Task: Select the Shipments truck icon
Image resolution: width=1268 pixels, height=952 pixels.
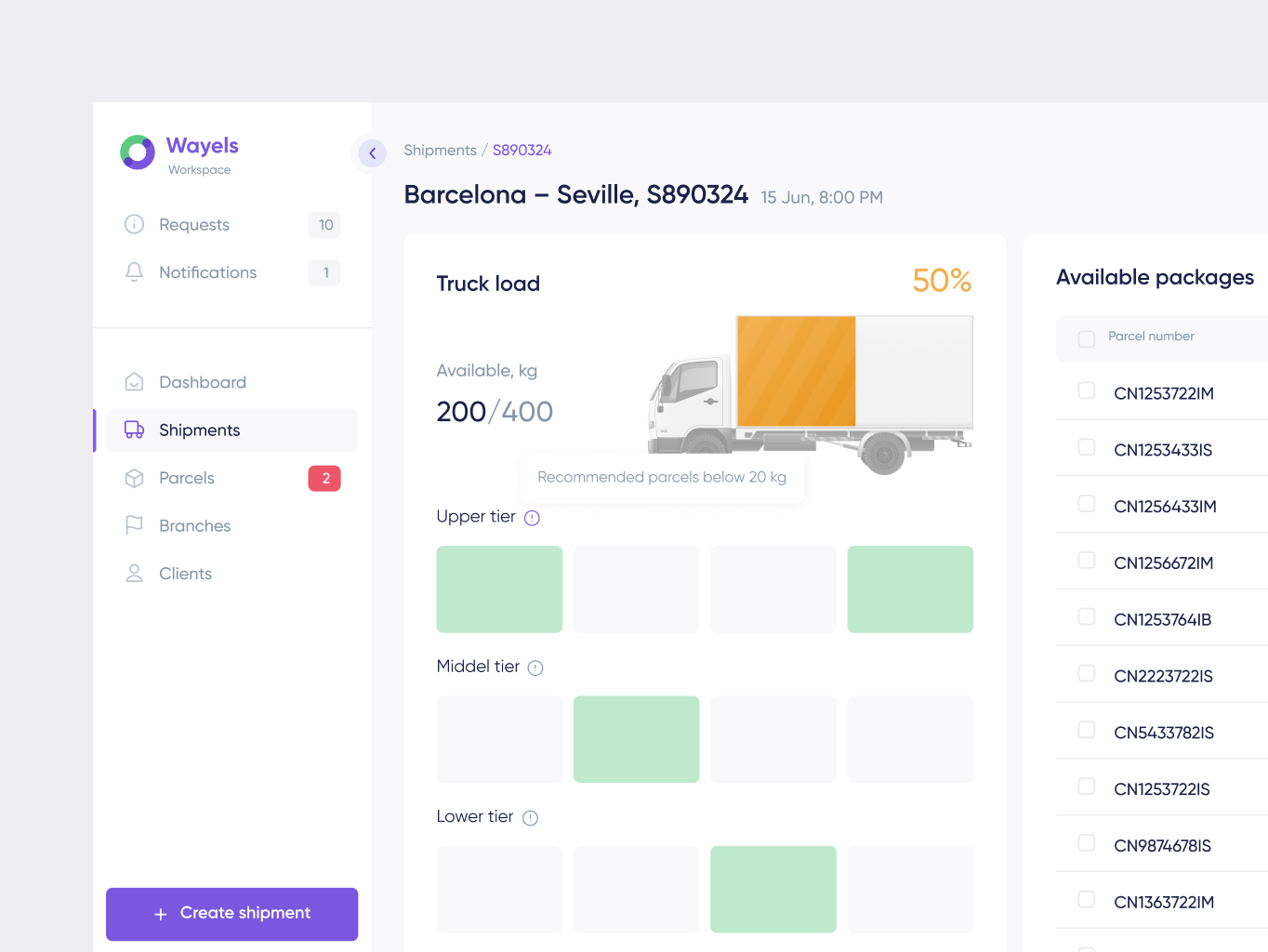Action: click(x=133, y=430)
